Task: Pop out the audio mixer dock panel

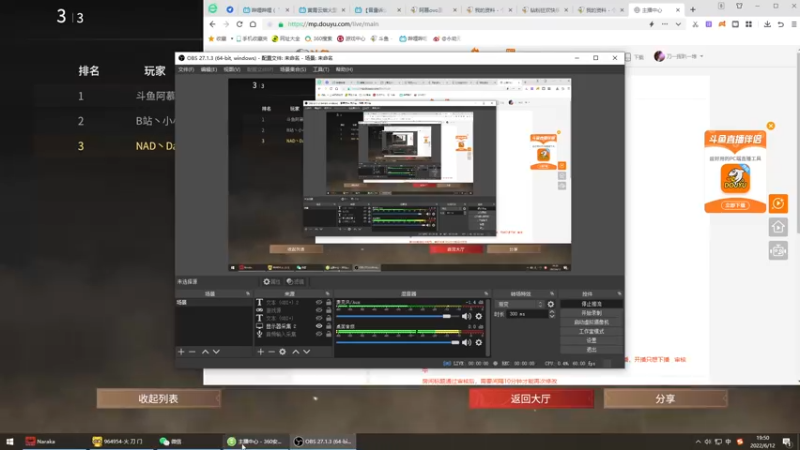Action: tap(486, 294)
